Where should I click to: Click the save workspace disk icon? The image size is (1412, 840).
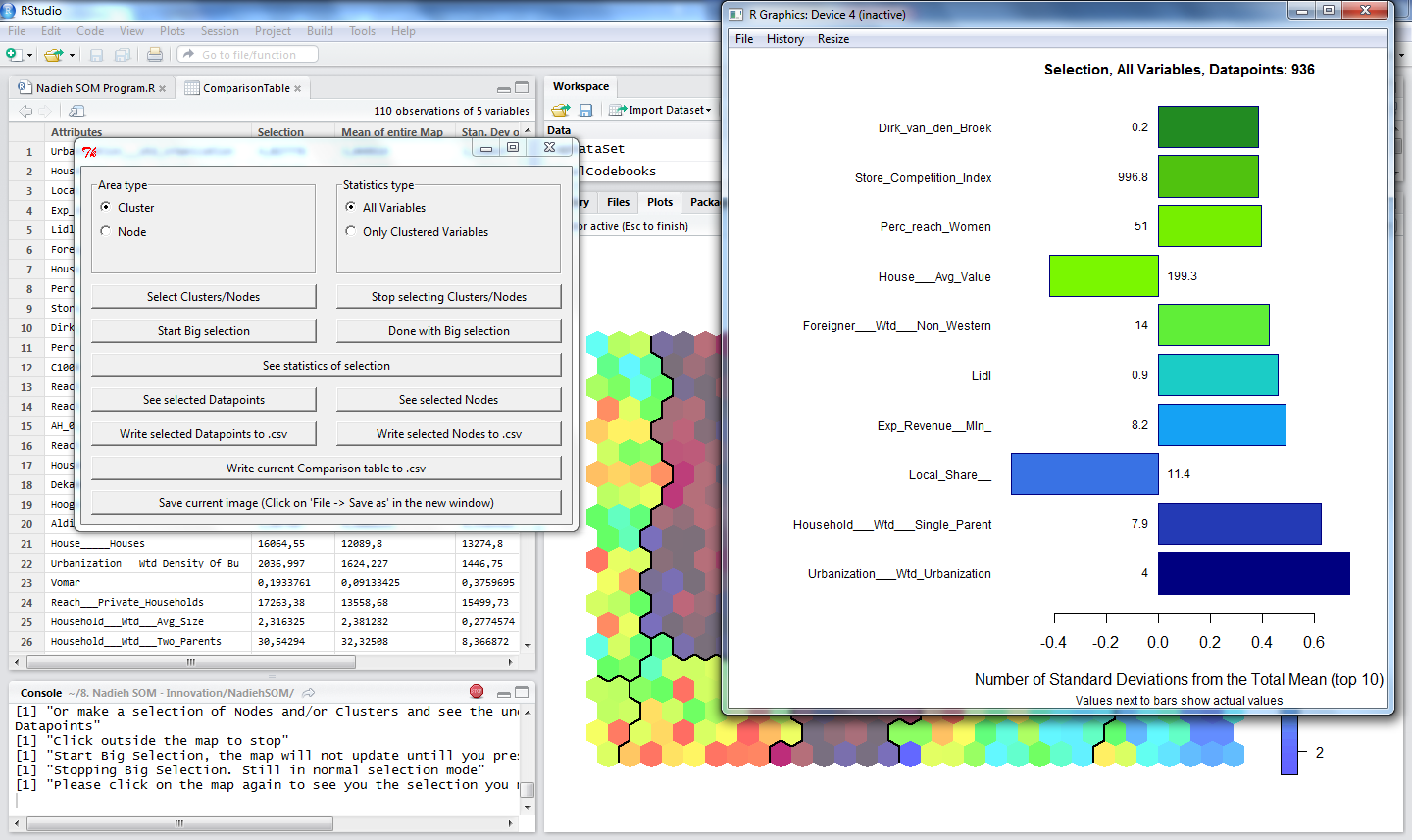tap(585, 110)
